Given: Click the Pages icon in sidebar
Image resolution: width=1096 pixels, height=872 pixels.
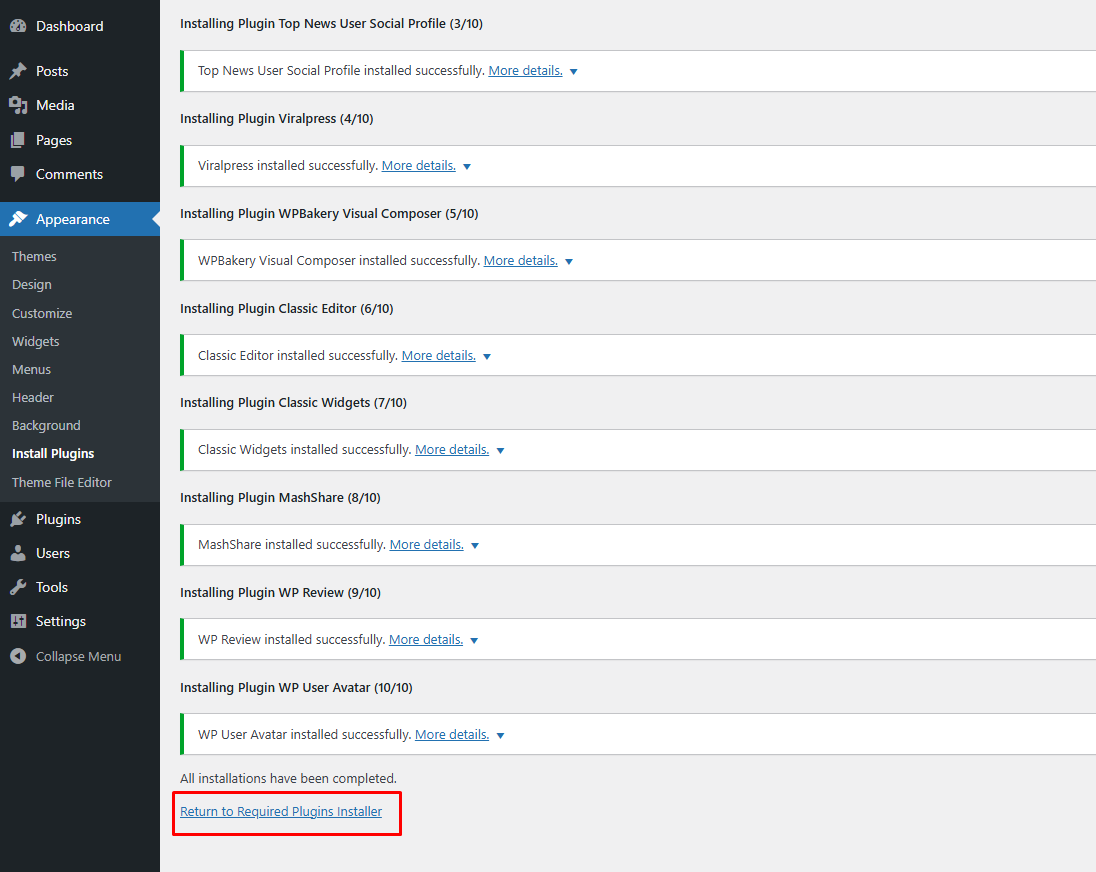Looking at the screenshot, I should [18, 140].
